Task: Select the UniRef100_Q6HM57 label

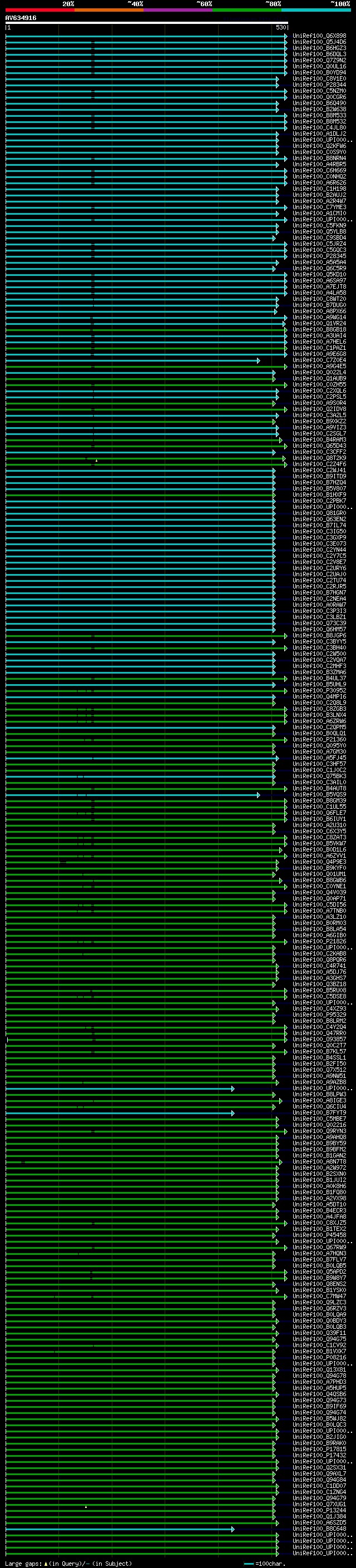Action: [x=319, y=630]
